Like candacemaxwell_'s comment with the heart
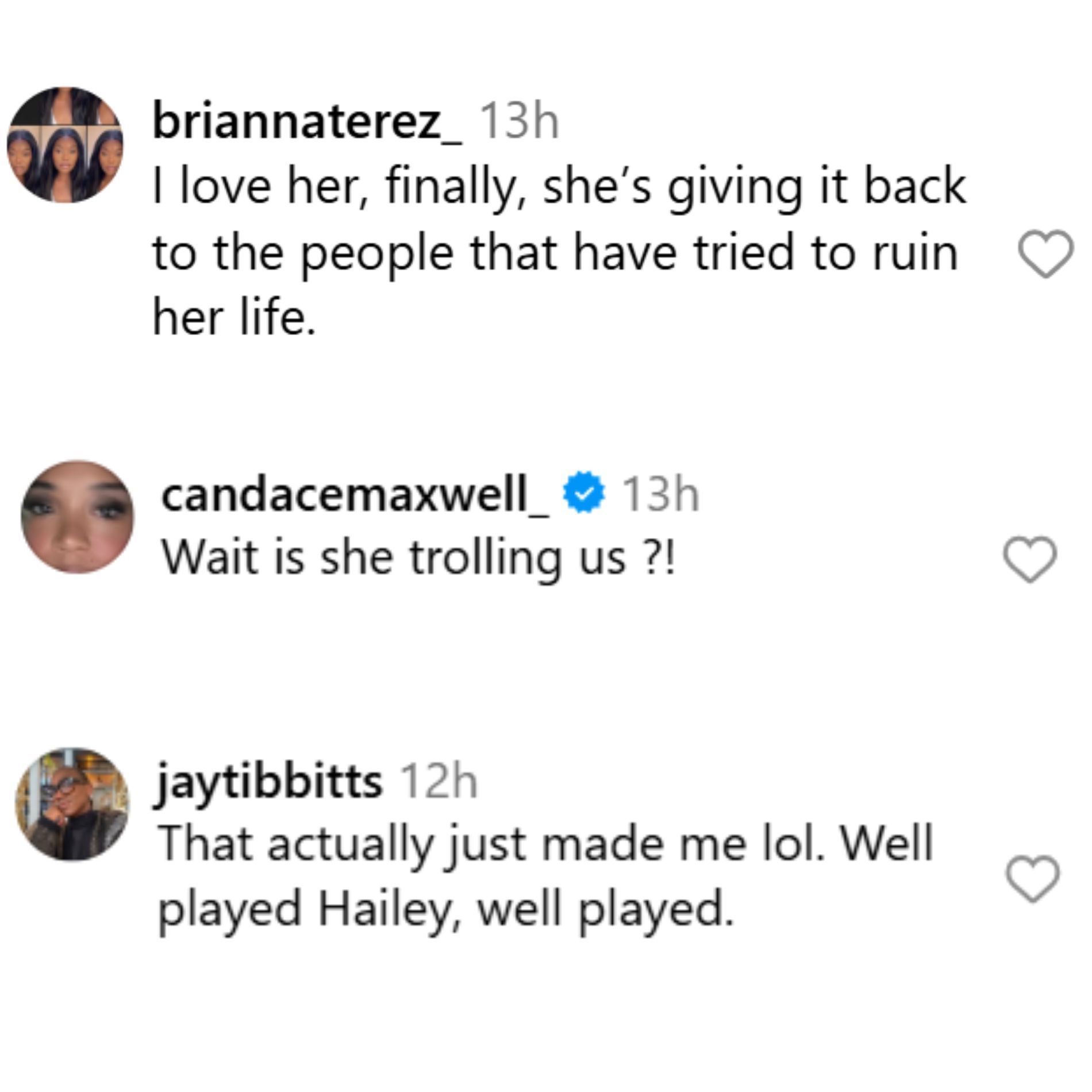Screen dimensions: 1092x1092 [x=1029, y=559]
